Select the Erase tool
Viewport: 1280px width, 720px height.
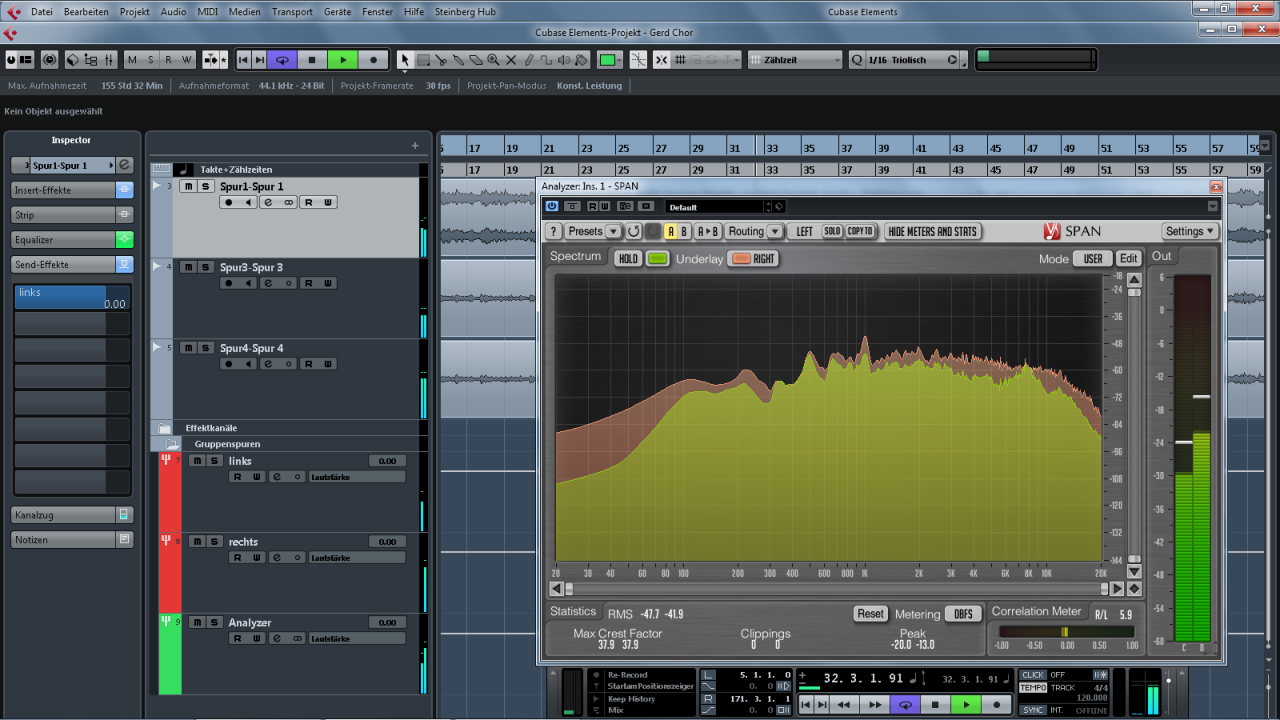476,60
